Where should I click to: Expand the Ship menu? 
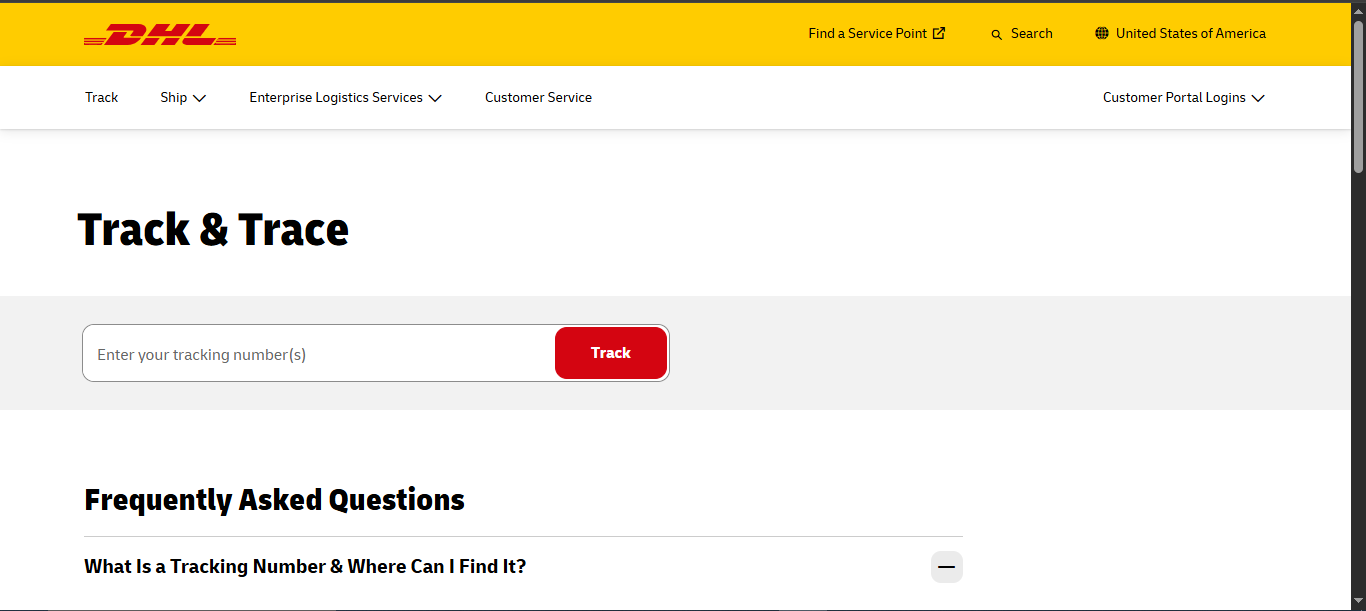click(183, 97)
